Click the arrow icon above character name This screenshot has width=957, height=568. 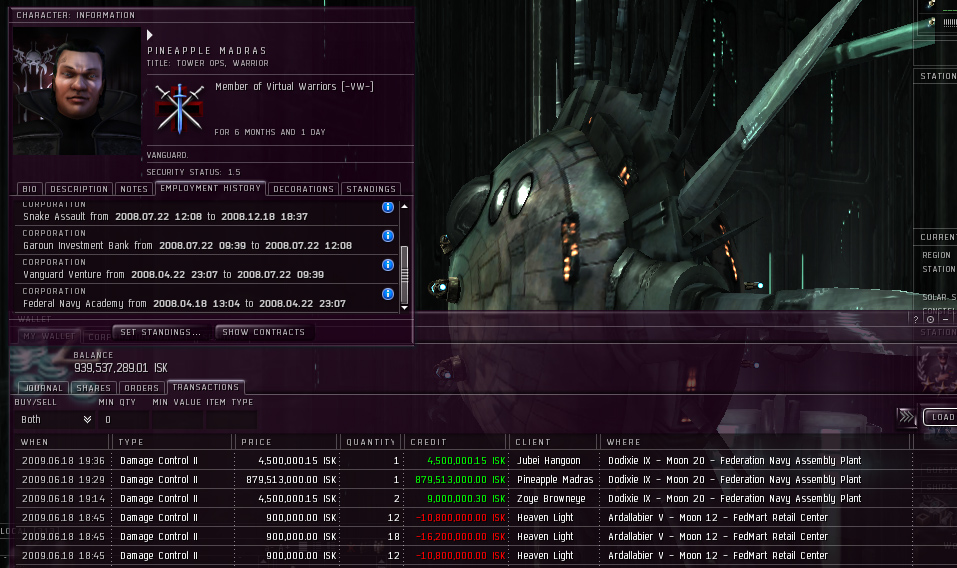pos(150,35)
